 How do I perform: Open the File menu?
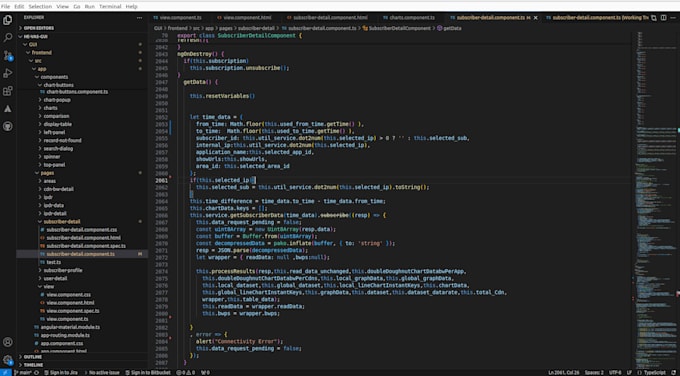pos(5,7)
